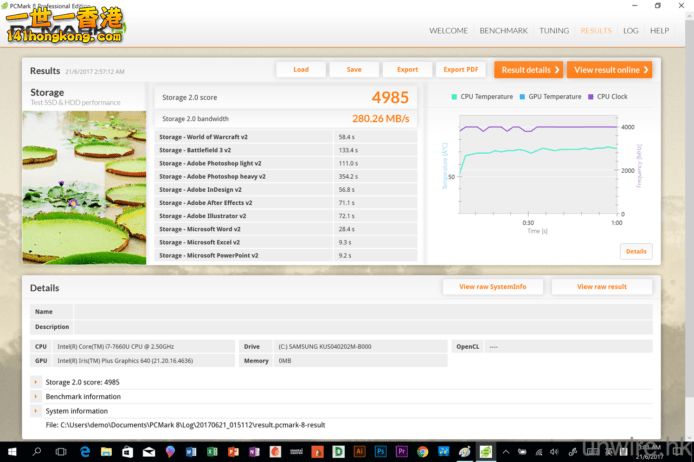This screenshot has height=462, width=694.
Task: Open the Windows Start menu
Action: [12, 452]
